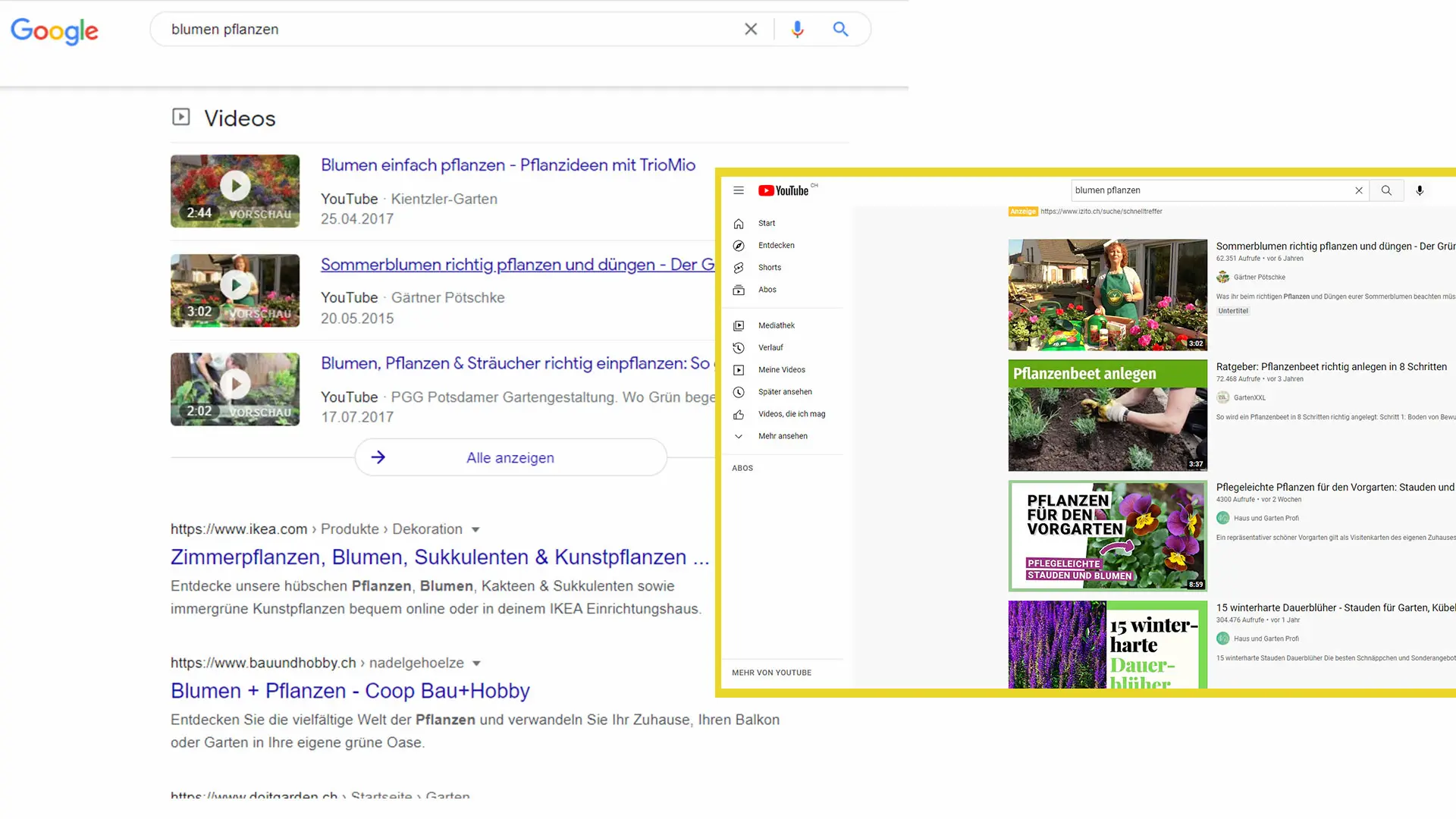
Task: Click the Shorts icon in sidebar
Action: coord(739,268)
